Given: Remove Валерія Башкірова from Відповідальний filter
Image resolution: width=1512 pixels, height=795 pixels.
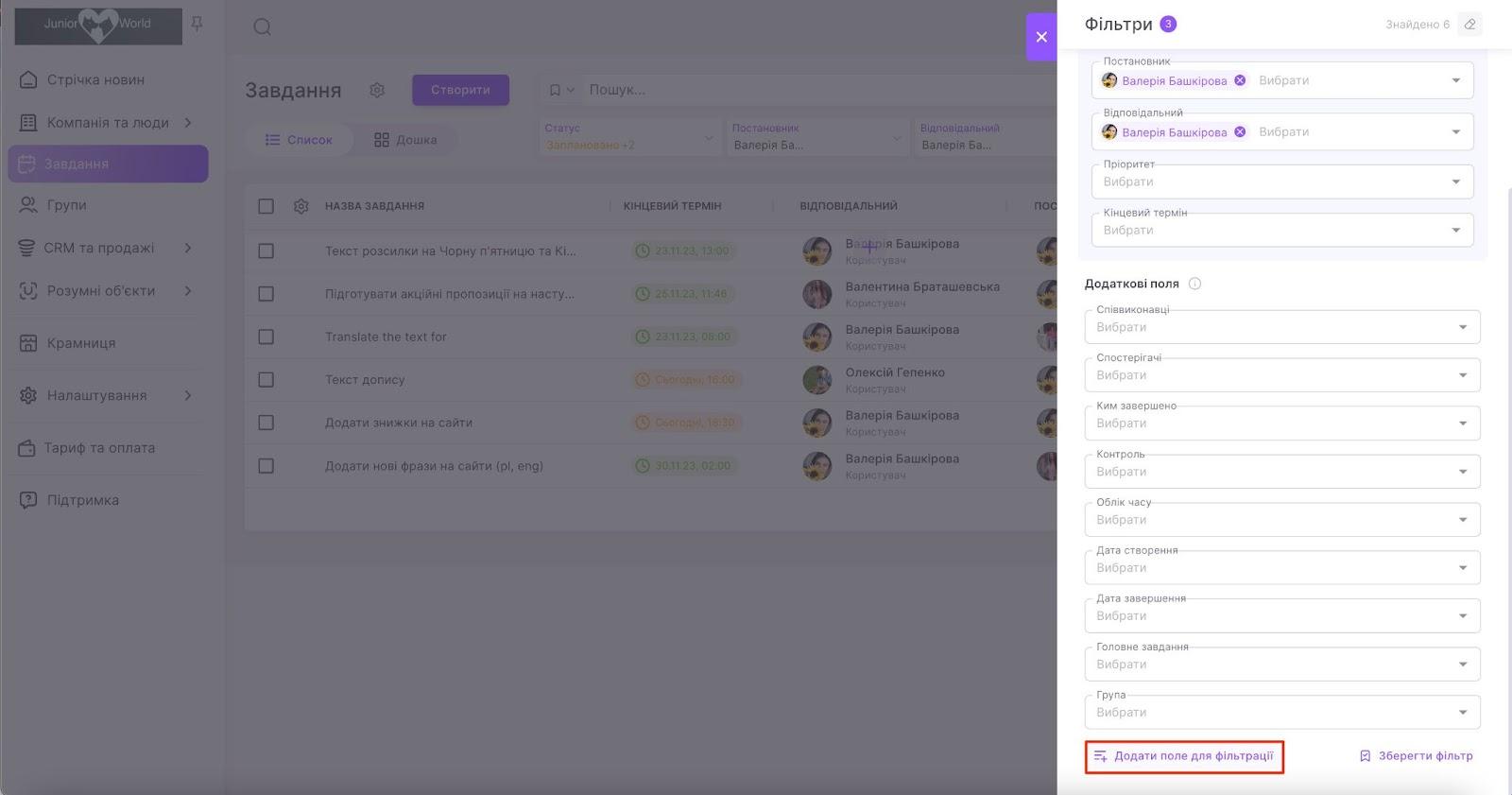Looking at the screenshot, I should coord(1240,132).
